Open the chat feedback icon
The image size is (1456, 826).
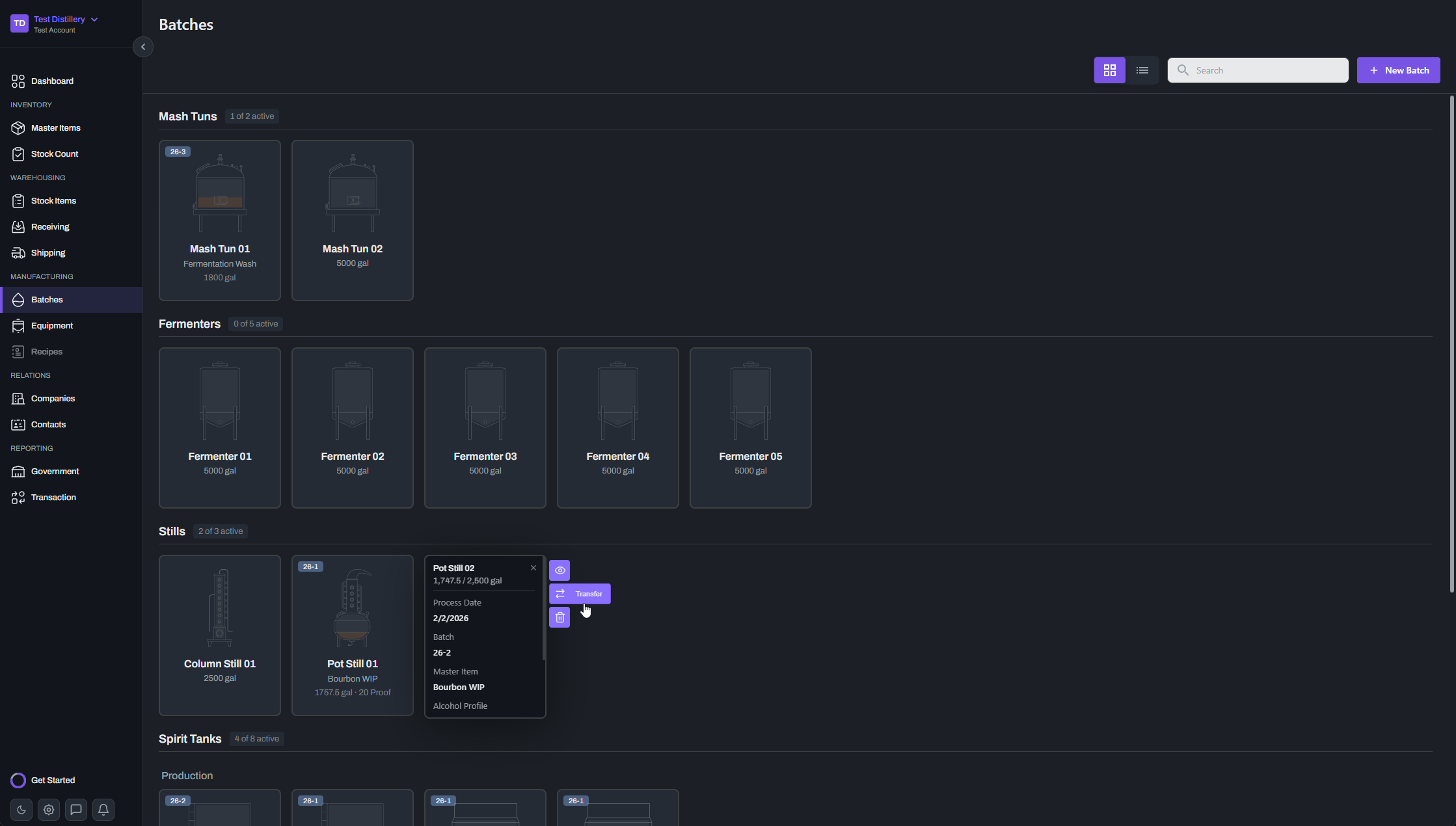[76, 810]
